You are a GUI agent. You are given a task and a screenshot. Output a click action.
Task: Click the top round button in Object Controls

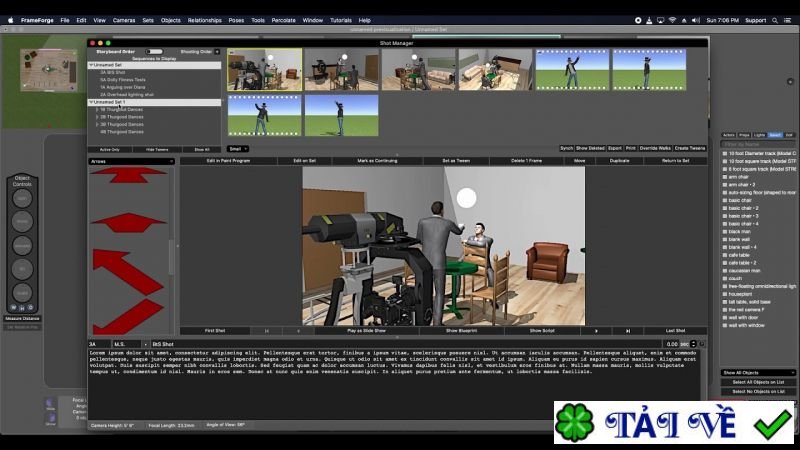pos(22,198)
